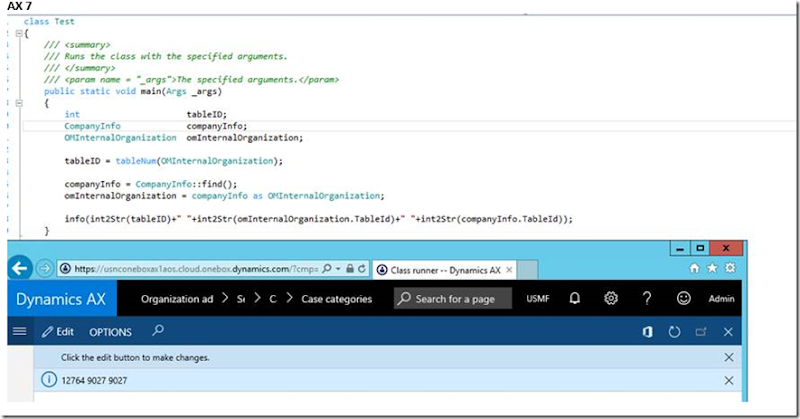Click the tableNum(OMInternalOrganization) assignment line
Screen dimensions: 800x419
tap(173, 161)
